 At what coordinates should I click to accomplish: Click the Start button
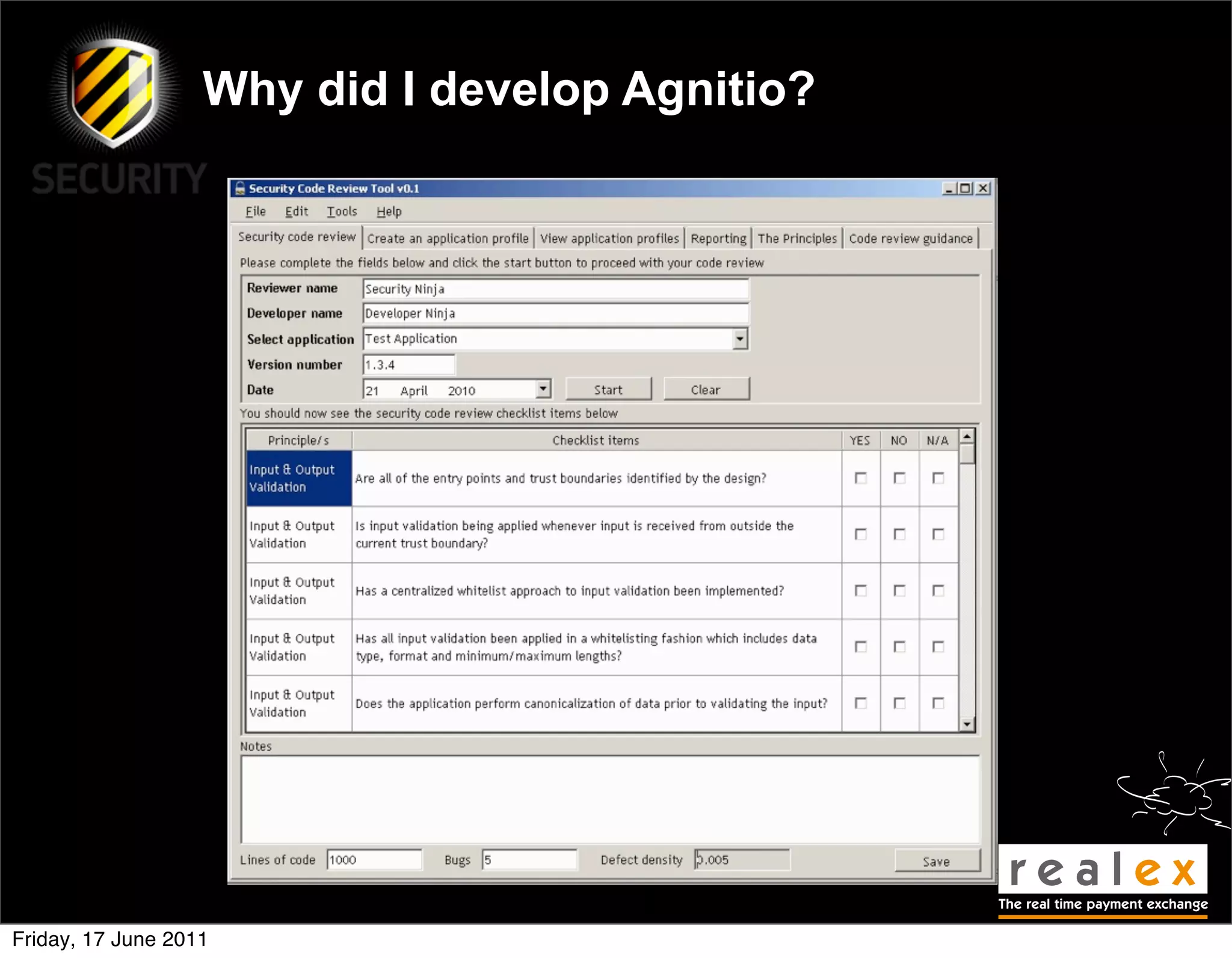(608, 390)
